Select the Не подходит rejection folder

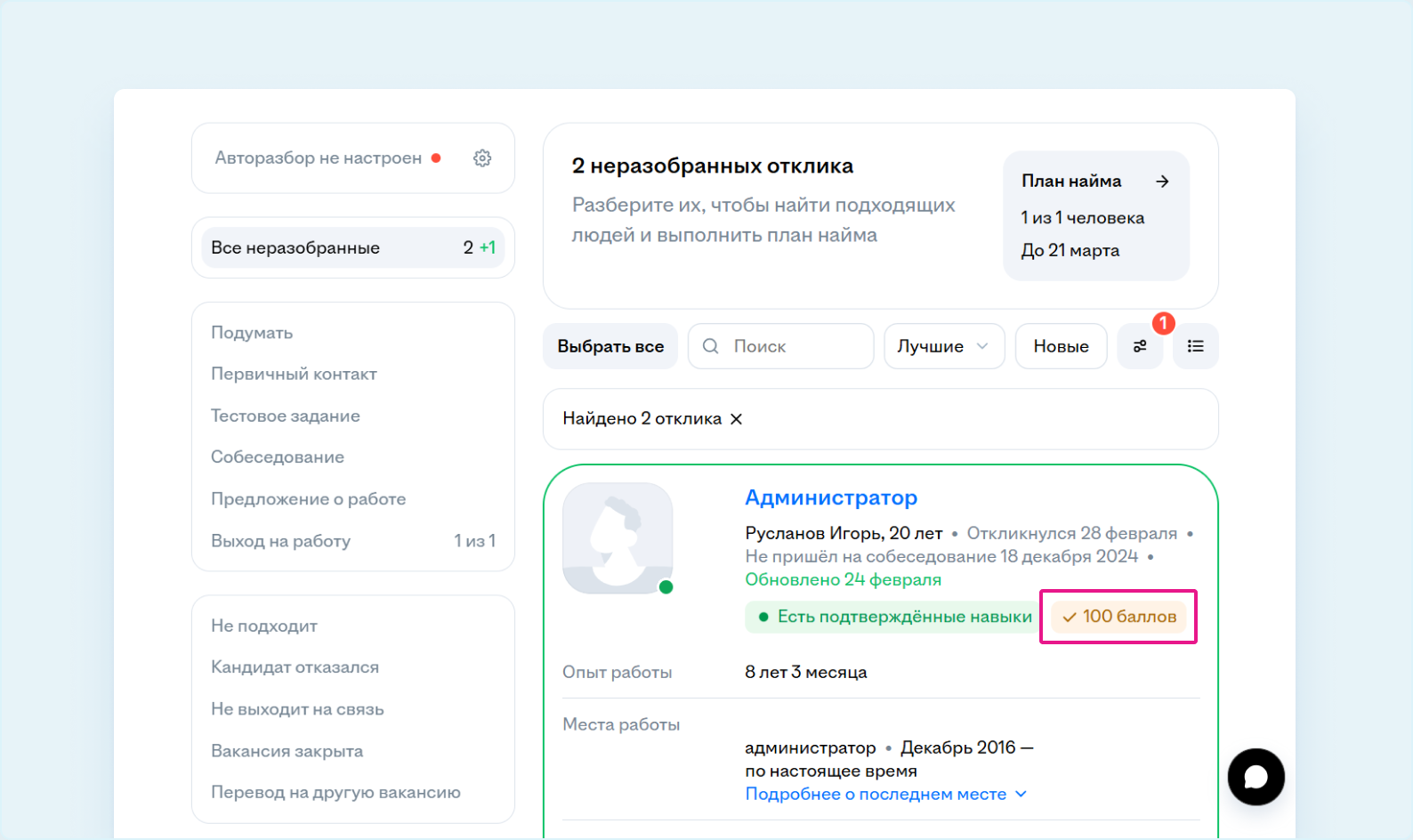264,626
